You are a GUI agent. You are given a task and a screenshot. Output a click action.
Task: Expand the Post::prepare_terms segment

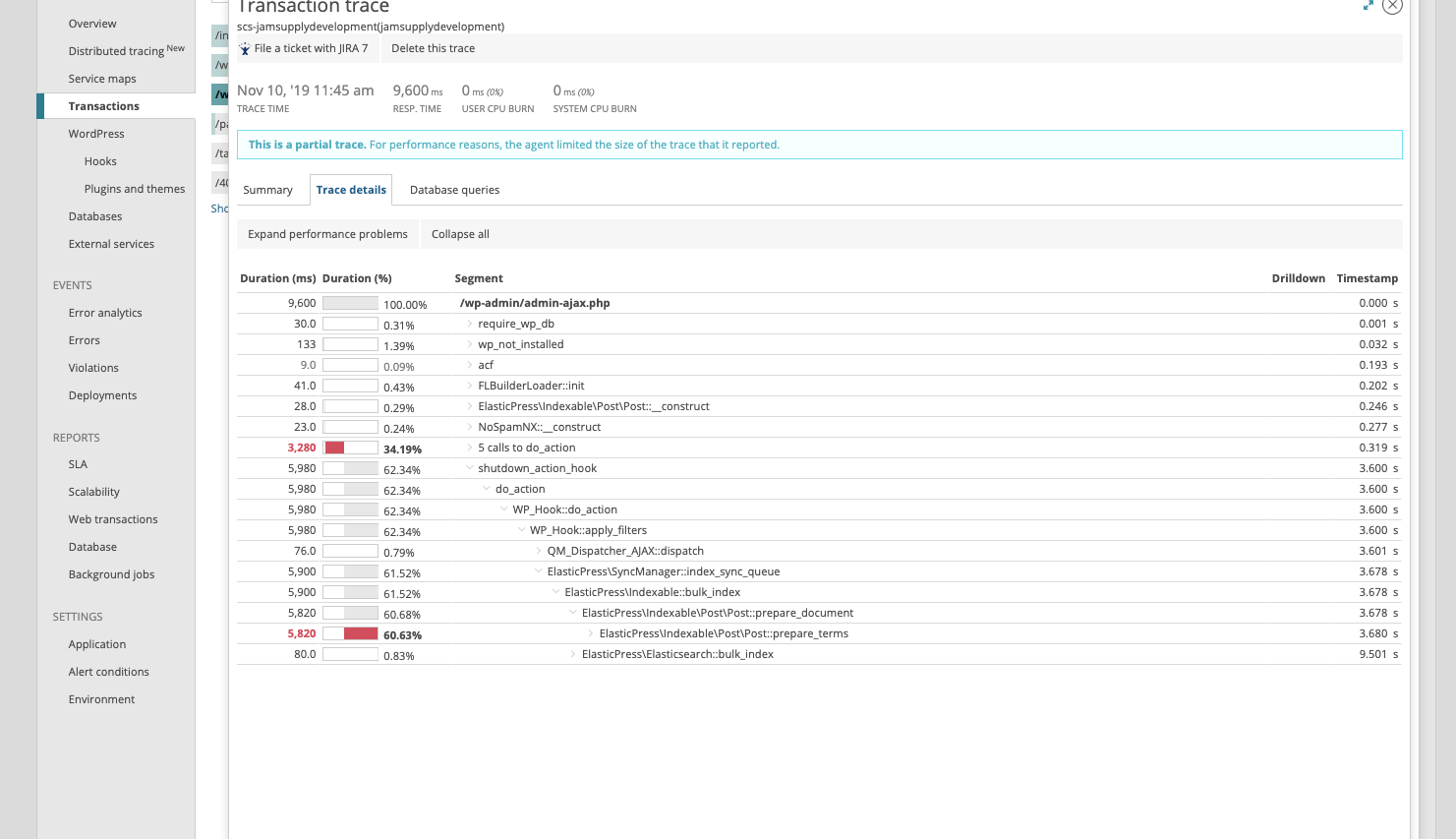591,632
